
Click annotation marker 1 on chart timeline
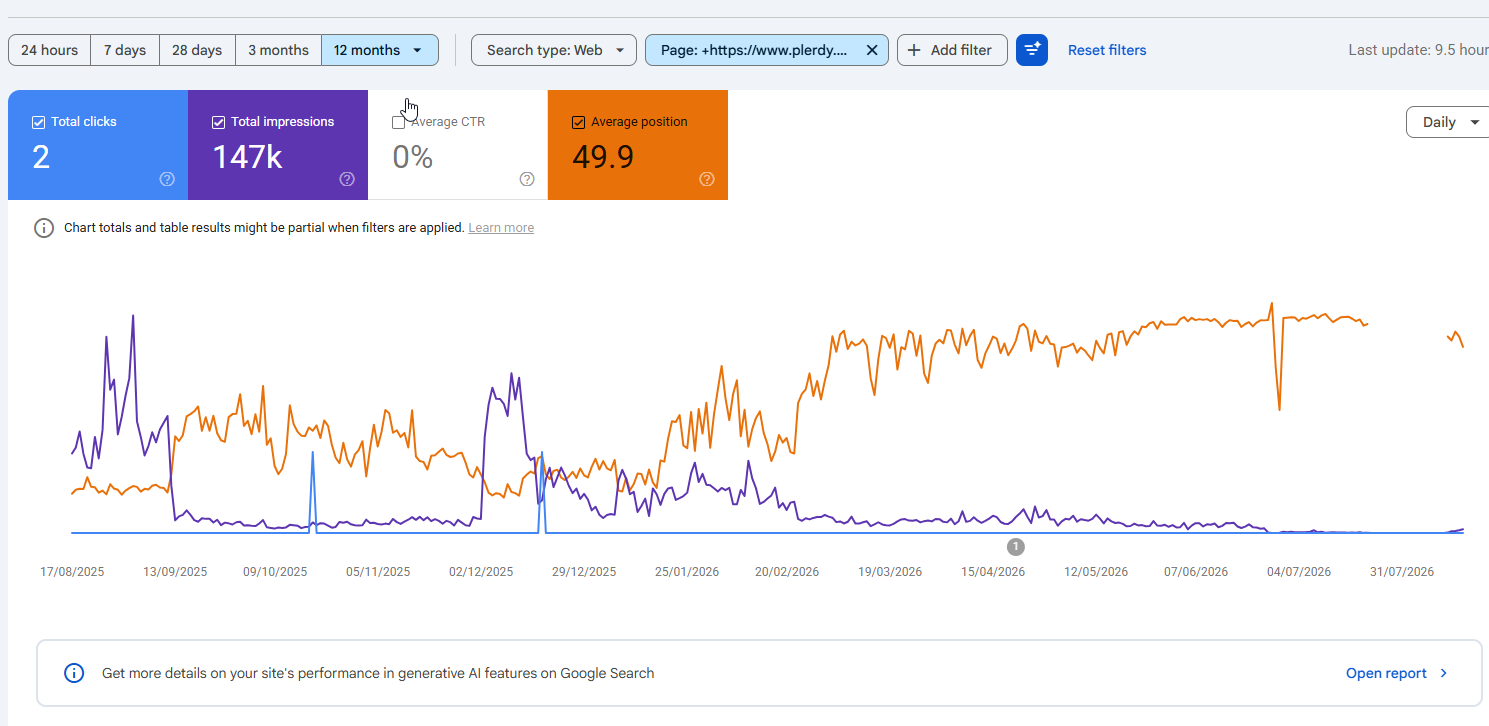[x=1016, y=546]
